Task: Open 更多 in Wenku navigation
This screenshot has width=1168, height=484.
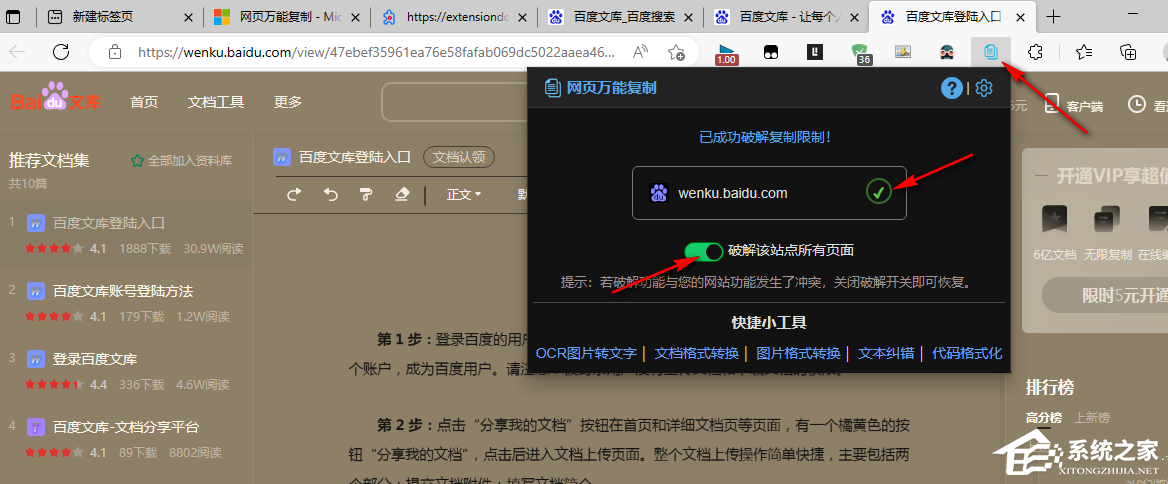Action: tap(288, 102)
